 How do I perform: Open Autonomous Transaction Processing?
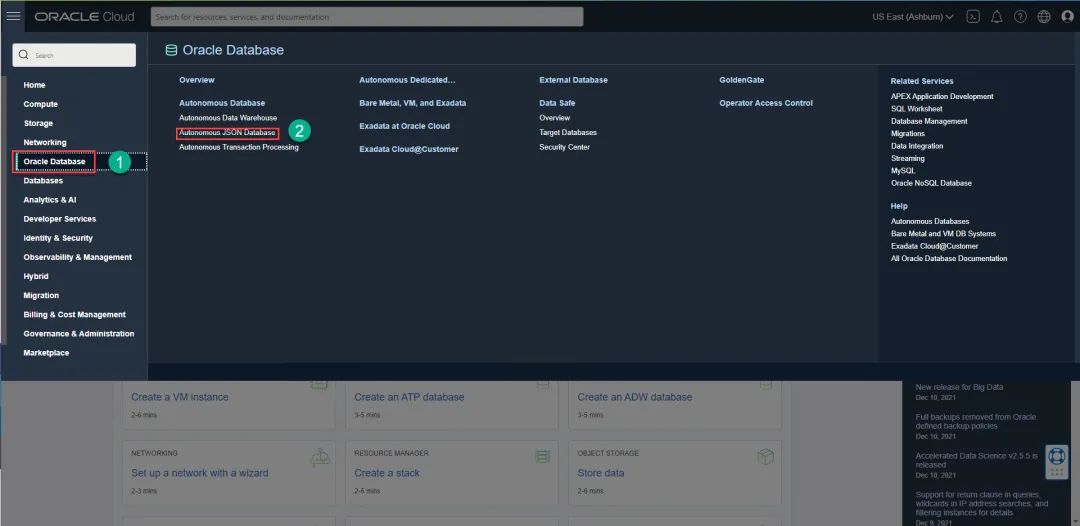click(x=239, y=147)
